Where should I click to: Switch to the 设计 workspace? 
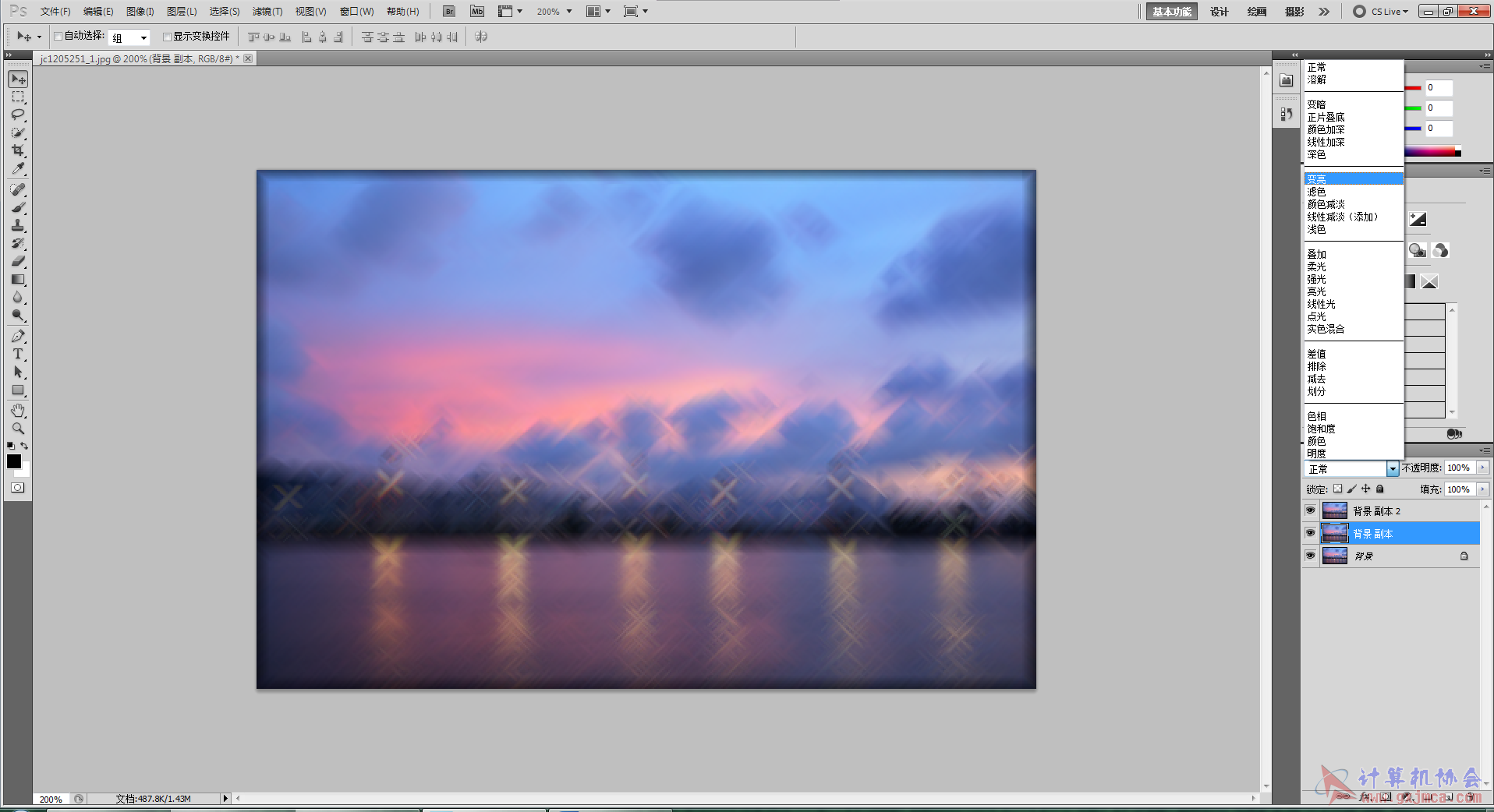click(1219, 12)
